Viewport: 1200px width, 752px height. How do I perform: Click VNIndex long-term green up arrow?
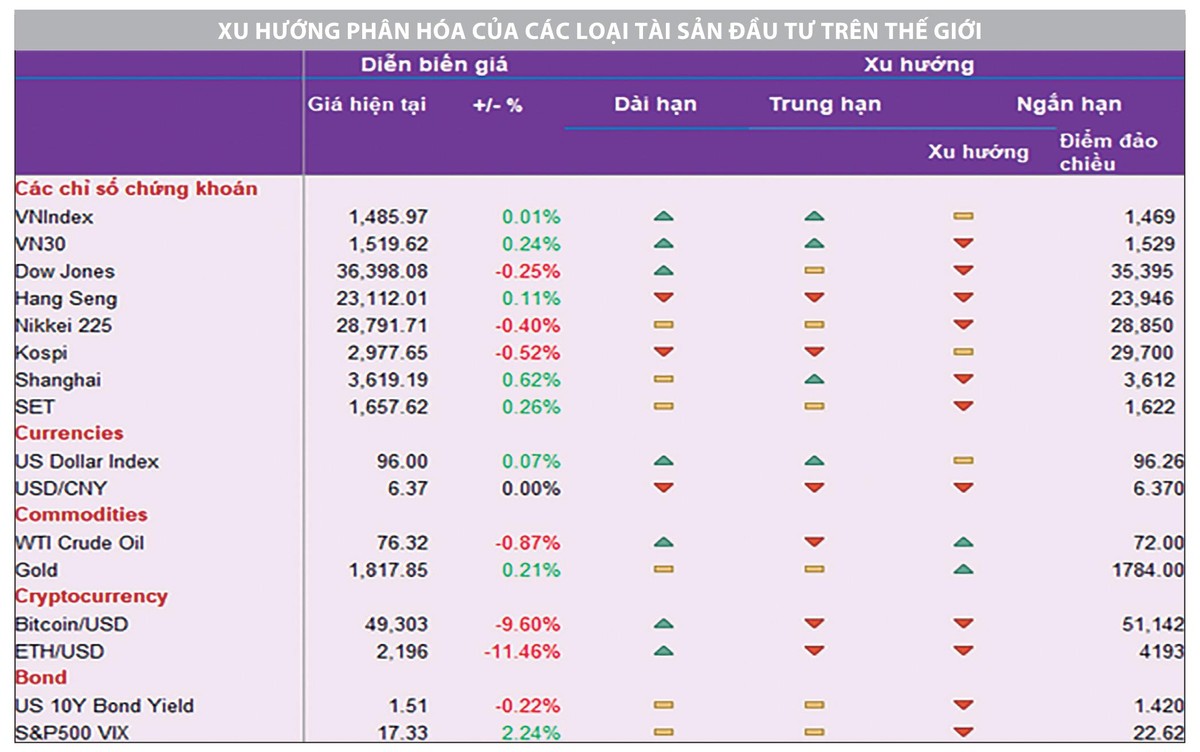[663, 216]
